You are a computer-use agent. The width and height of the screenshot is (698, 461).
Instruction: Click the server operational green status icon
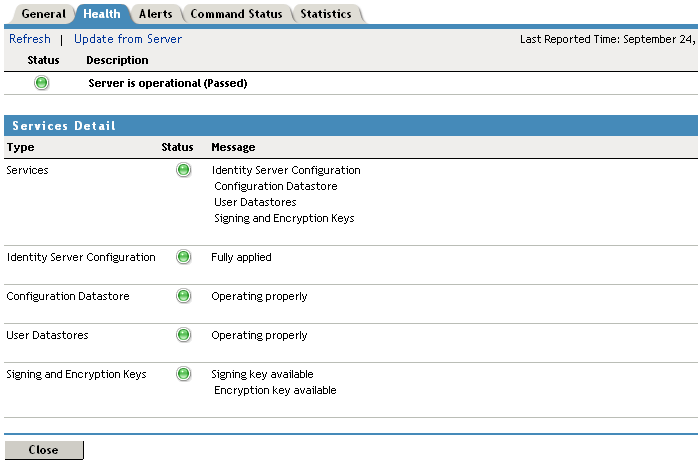point(42,83)
